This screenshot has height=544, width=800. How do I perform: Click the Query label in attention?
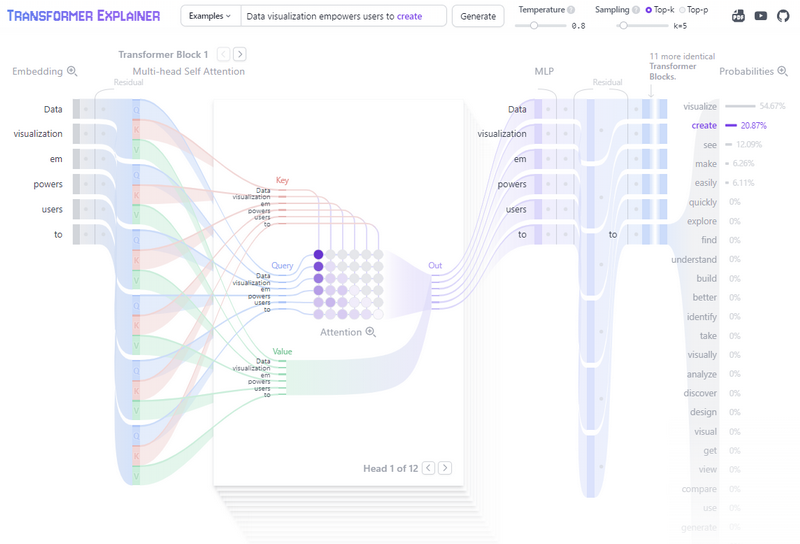(282, 265)
